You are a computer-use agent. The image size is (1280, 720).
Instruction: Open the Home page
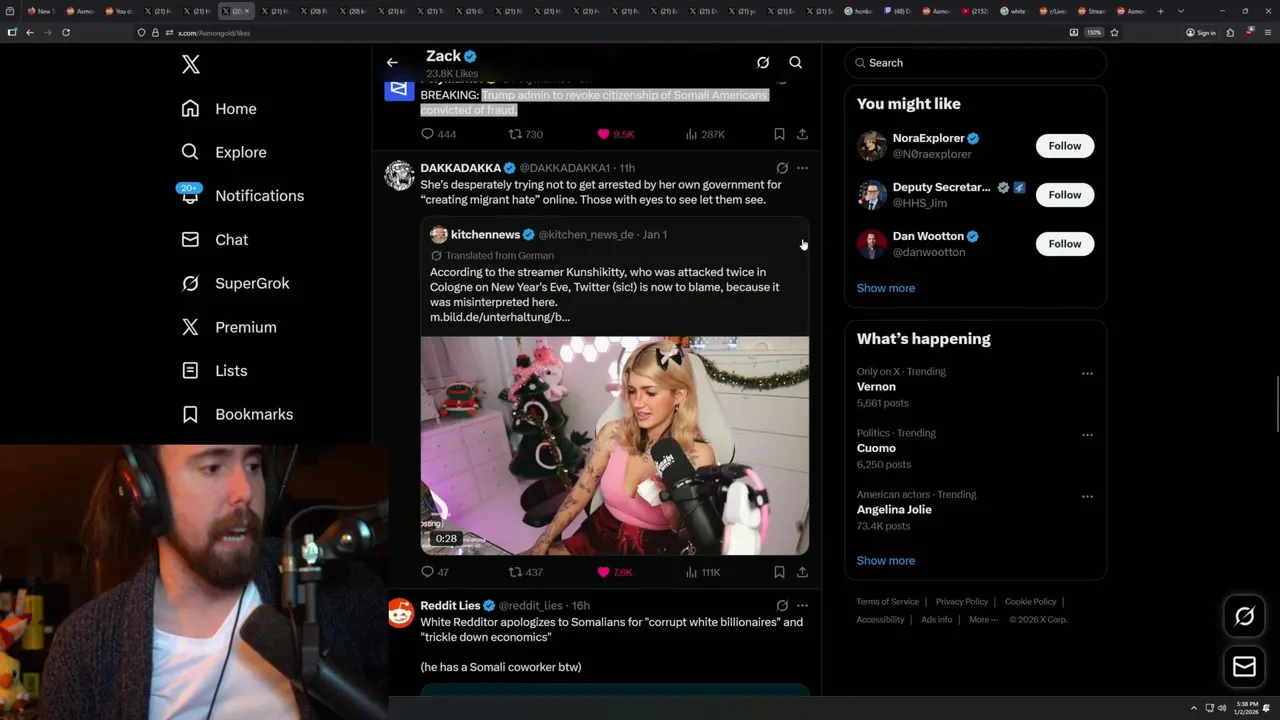pos(219,109)
